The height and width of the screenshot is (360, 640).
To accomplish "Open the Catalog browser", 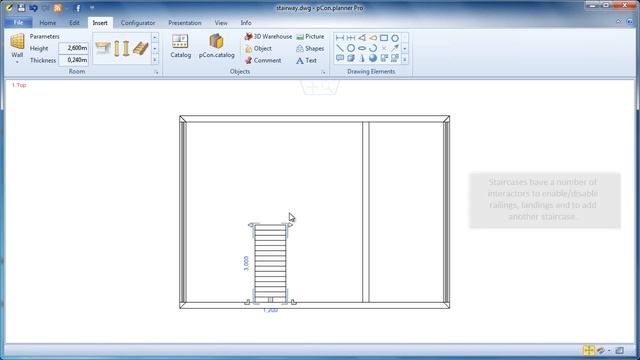I will point(180,46).
